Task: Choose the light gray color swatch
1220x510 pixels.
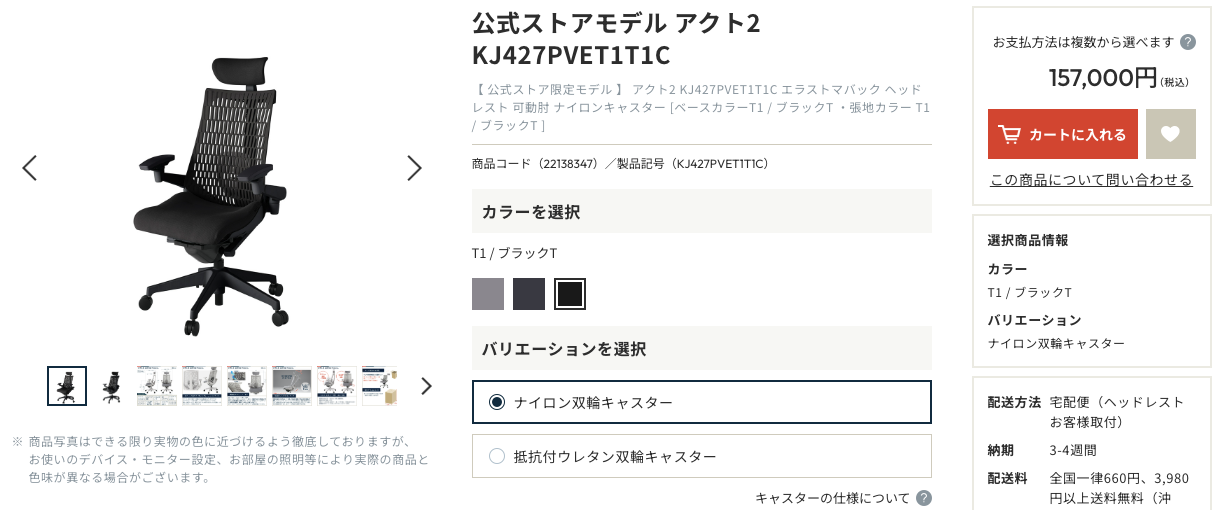Action: (x=488, y=294)
